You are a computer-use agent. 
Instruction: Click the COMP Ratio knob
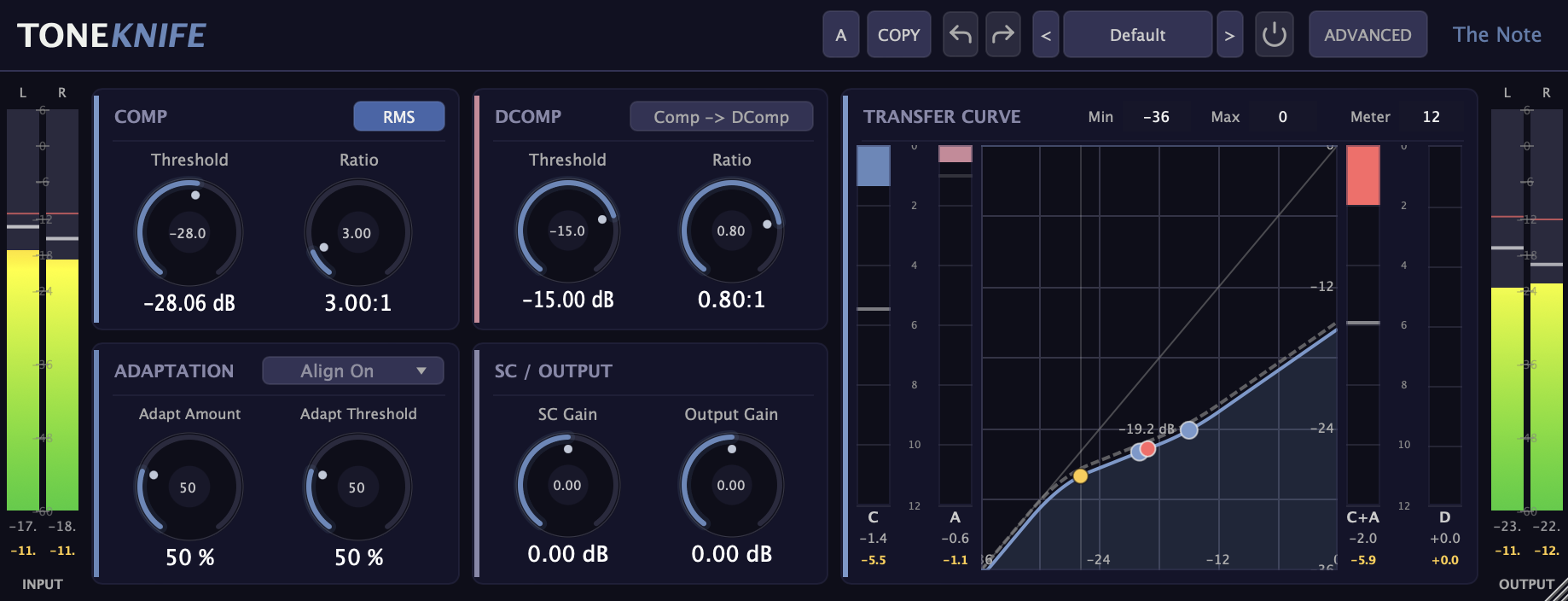point(358,232)
